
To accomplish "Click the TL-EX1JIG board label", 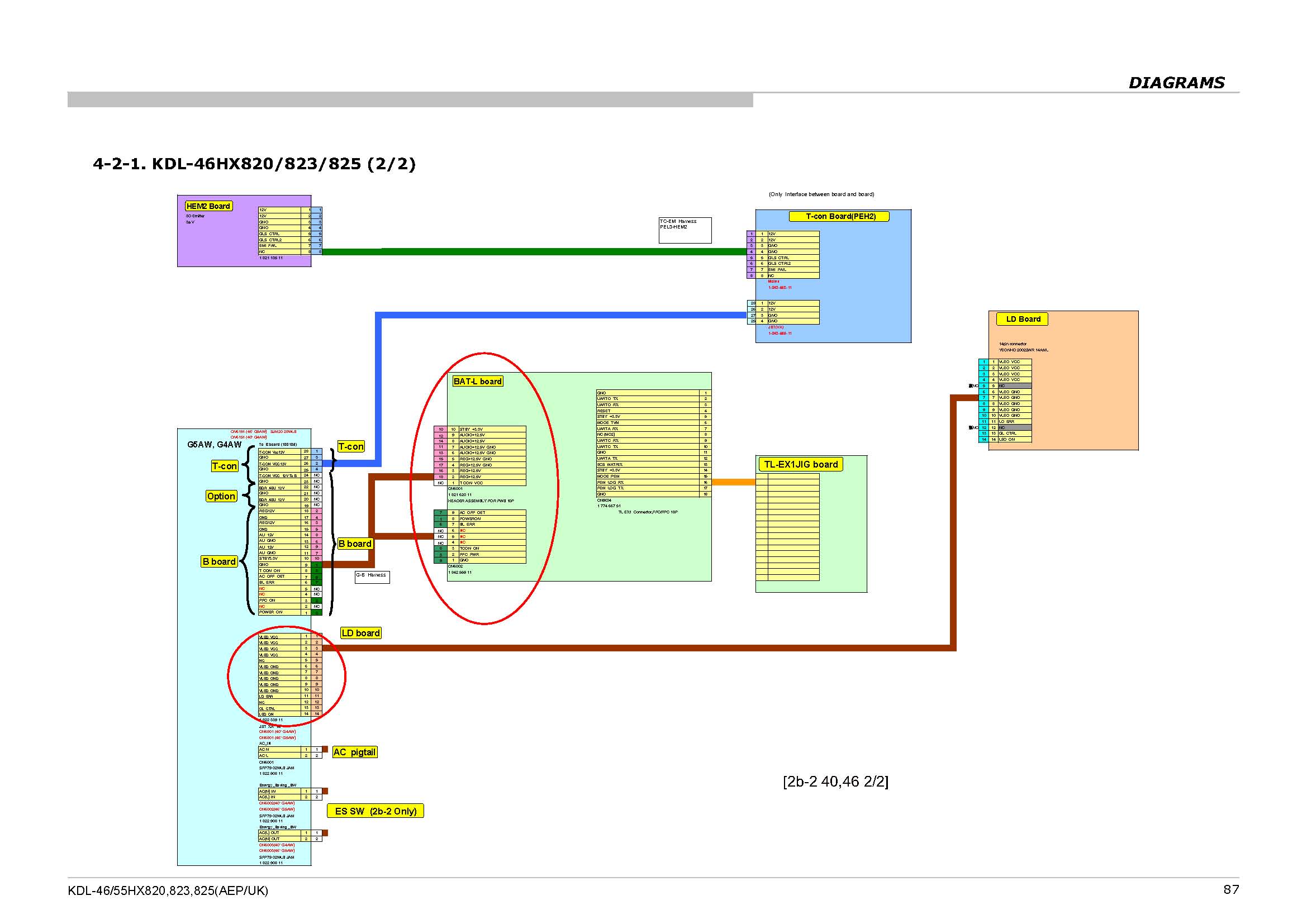I will click(800, 464).
